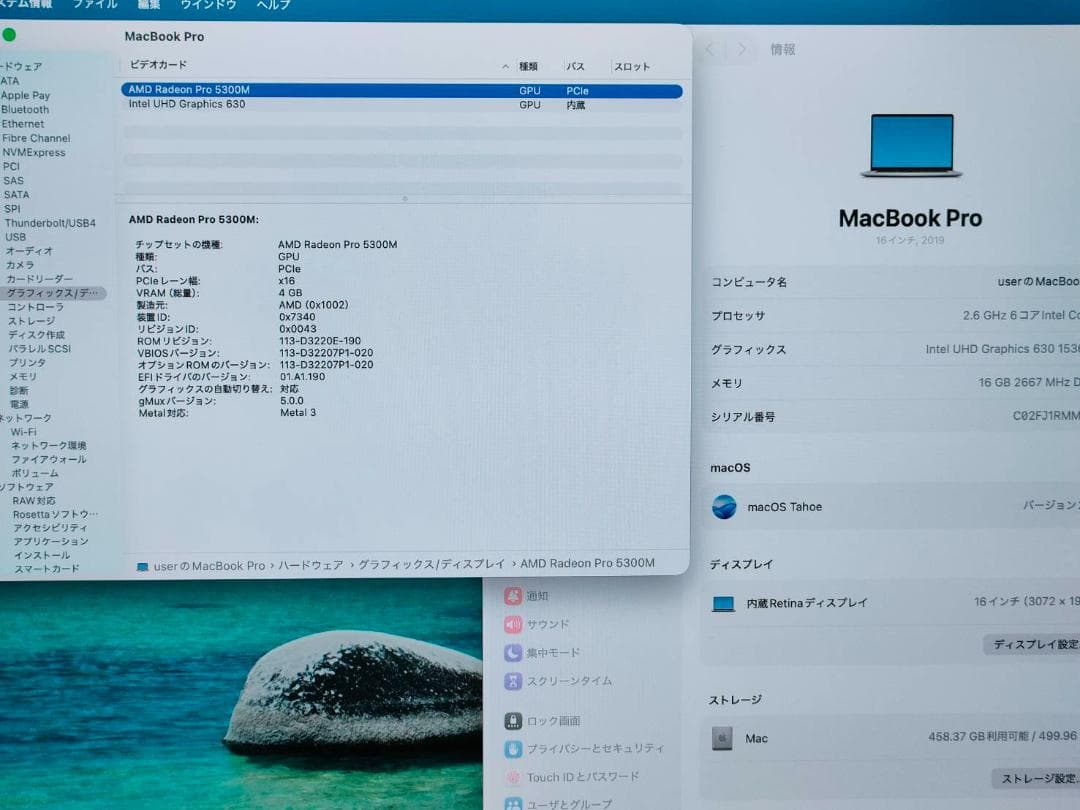Select Fibre Channel in the sidebar
Image resolution: width=1080 pixels, height=810 pixels.
(x=36, y=138)
